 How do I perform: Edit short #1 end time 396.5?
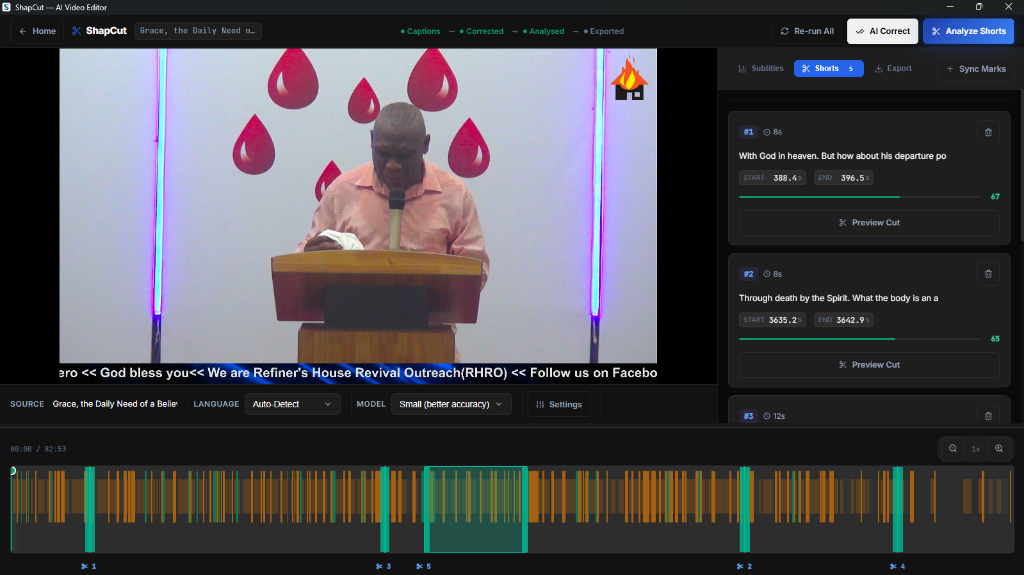pyautogui.click(x=843, y=178)
